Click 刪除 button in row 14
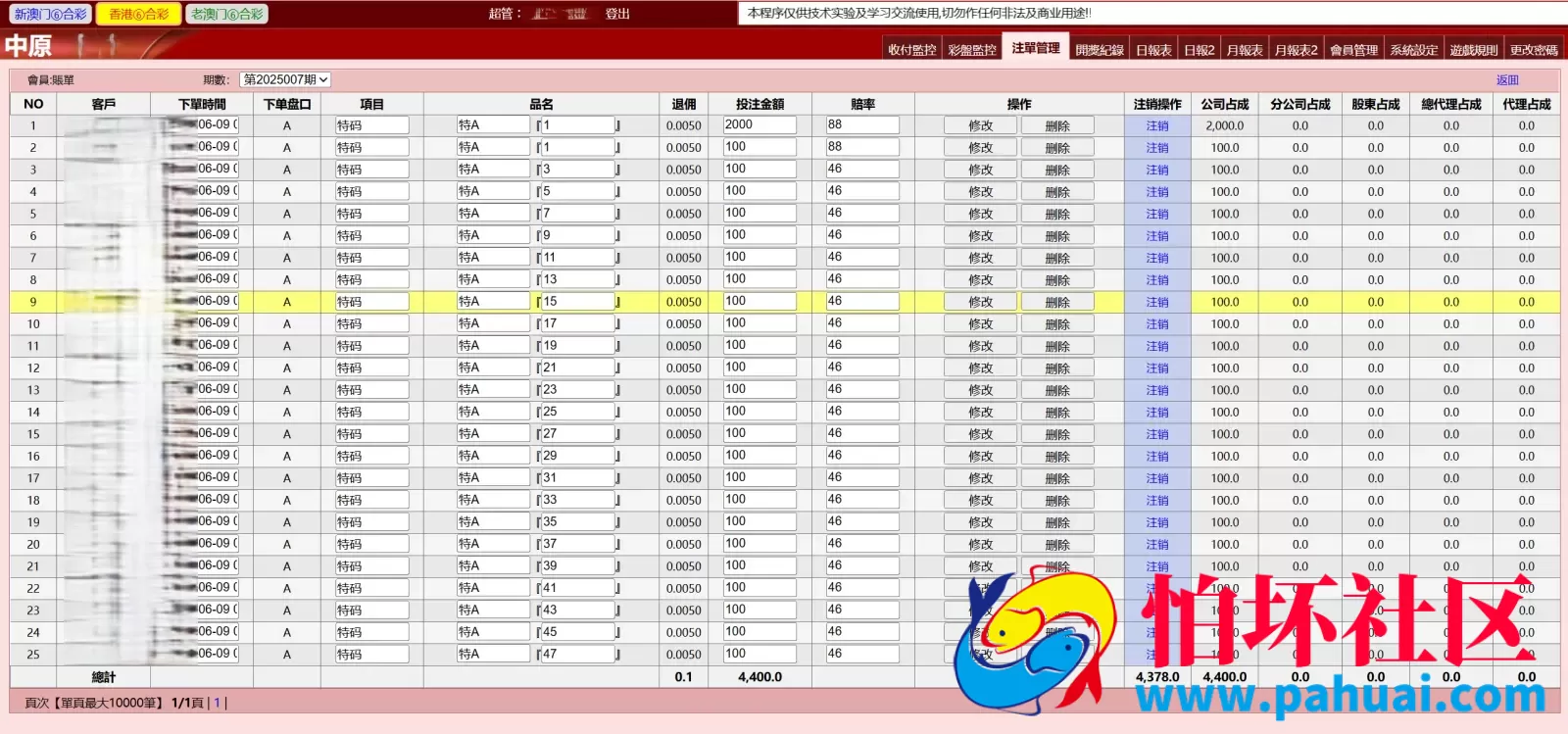 1057,413
